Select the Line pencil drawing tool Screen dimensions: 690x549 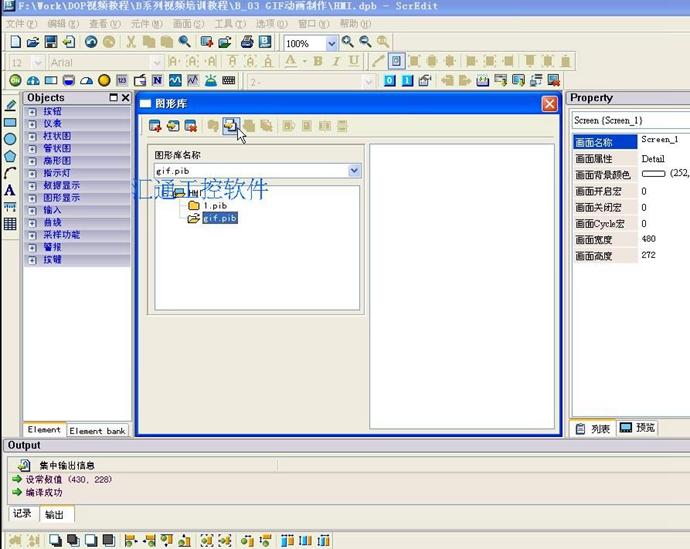click(x=11, y=105)
